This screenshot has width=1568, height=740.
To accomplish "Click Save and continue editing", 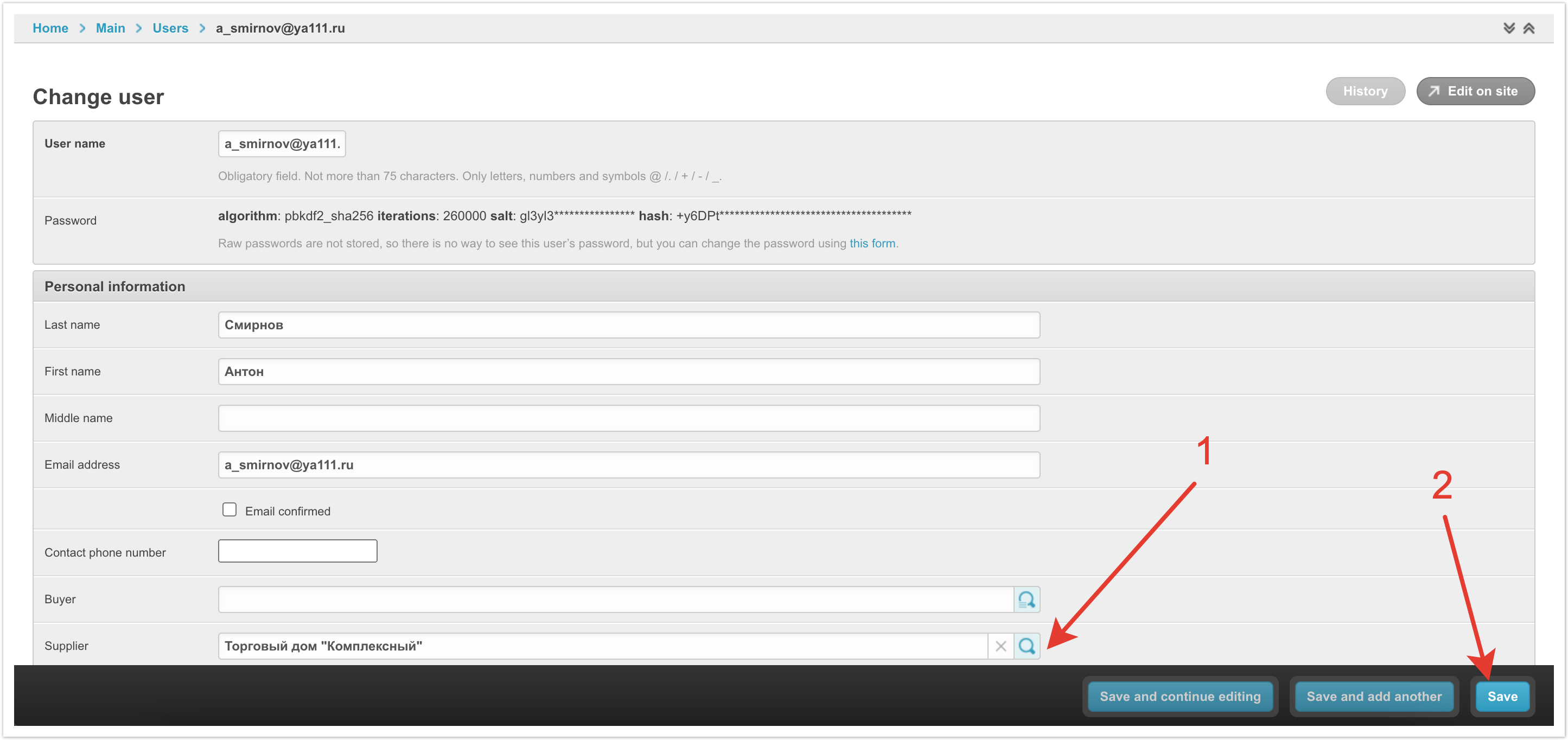I will click(x=1179, y=696).
